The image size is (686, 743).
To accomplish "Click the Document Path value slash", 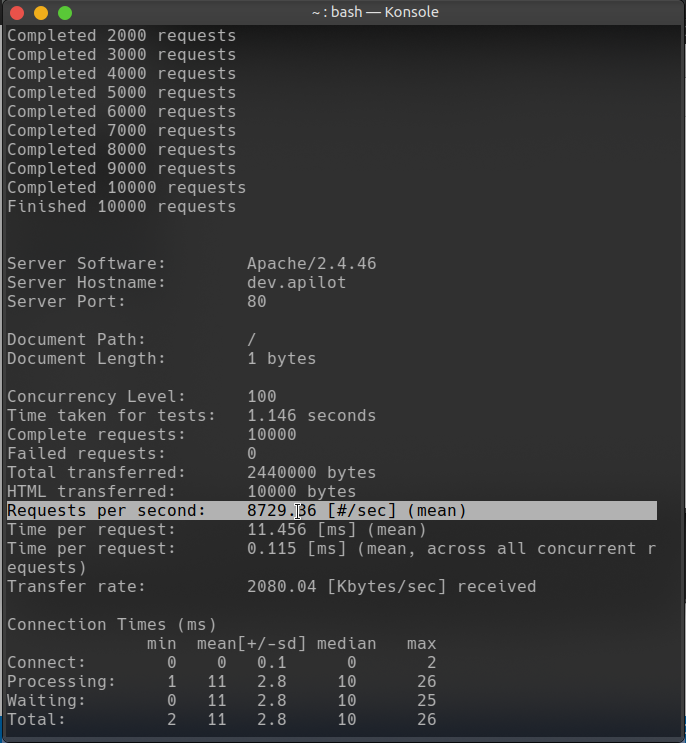I will pos(252,340).
